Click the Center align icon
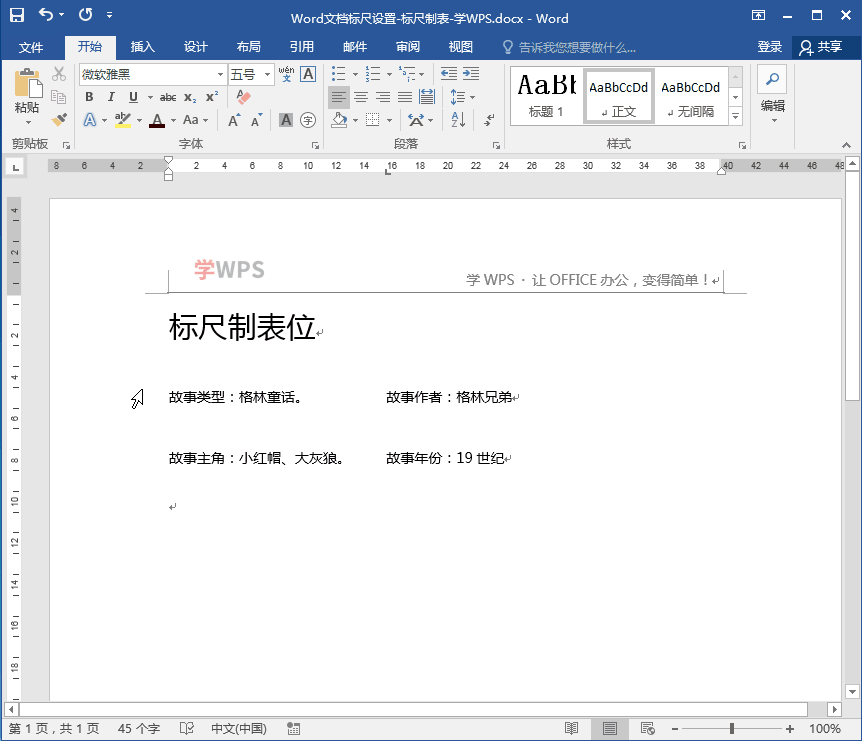The image size is (862, 741). [x=361, y=97]
